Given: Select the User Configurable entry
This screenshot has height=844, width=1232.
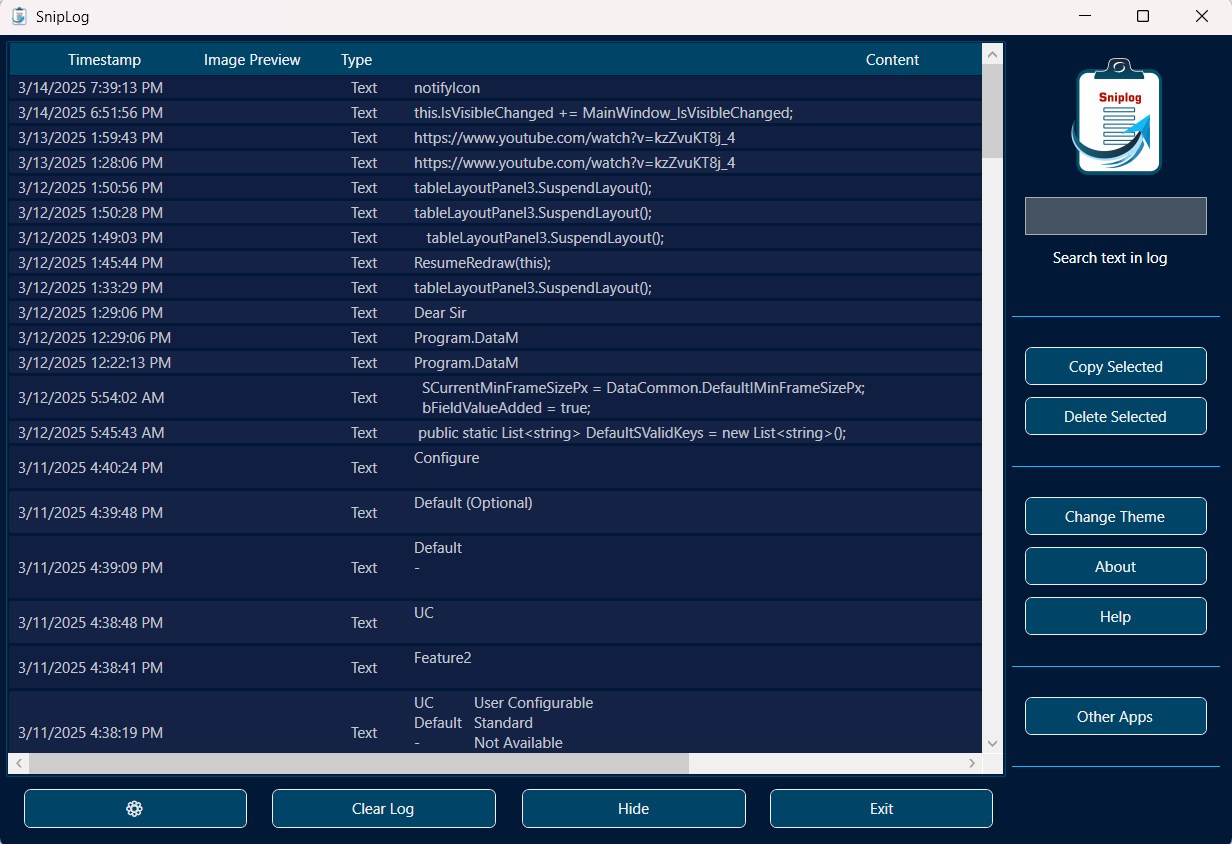Looking at the screenshot, I should pos(496,722).
